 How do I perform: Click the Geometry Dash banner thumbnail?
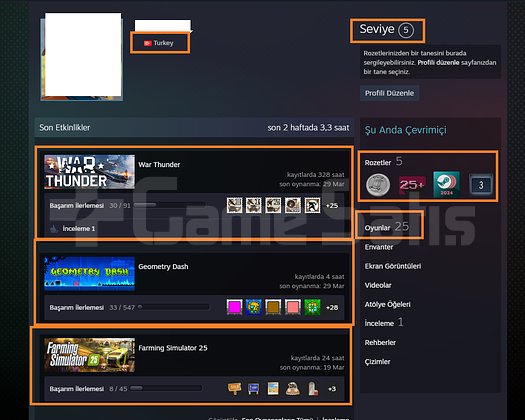click(89, 274)
